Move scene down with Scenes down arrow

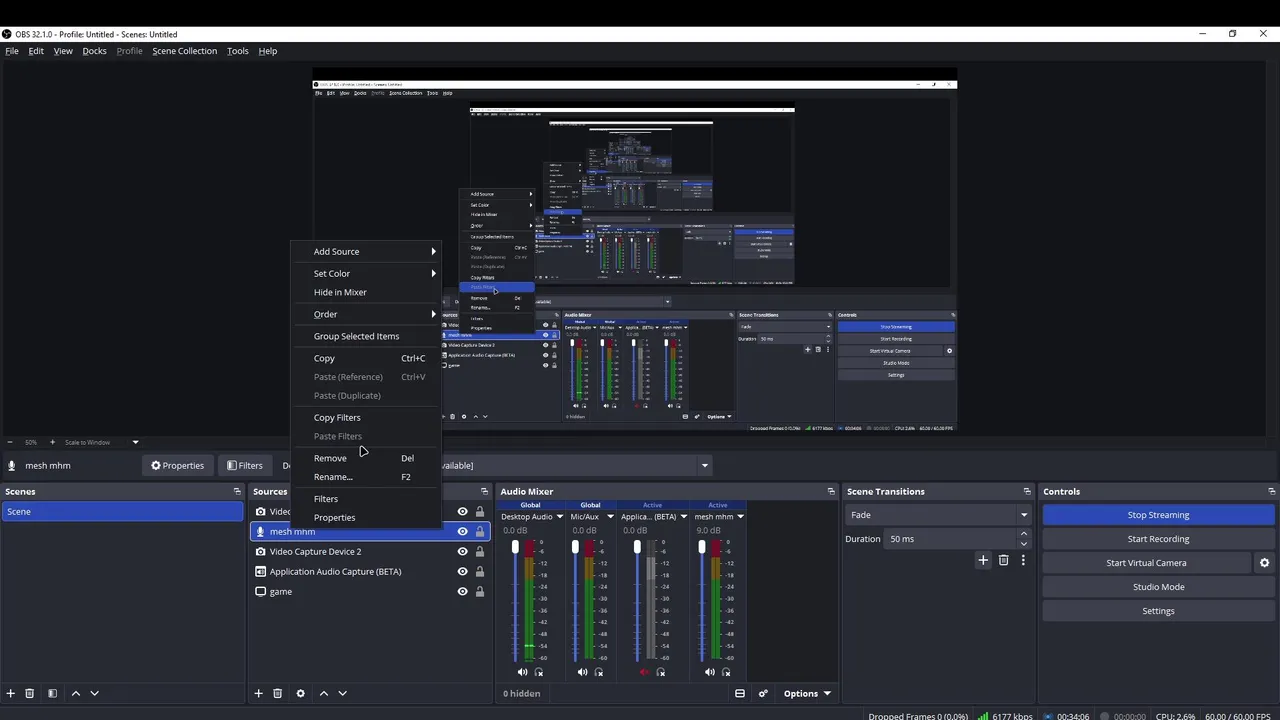click(x=94, y=693)
